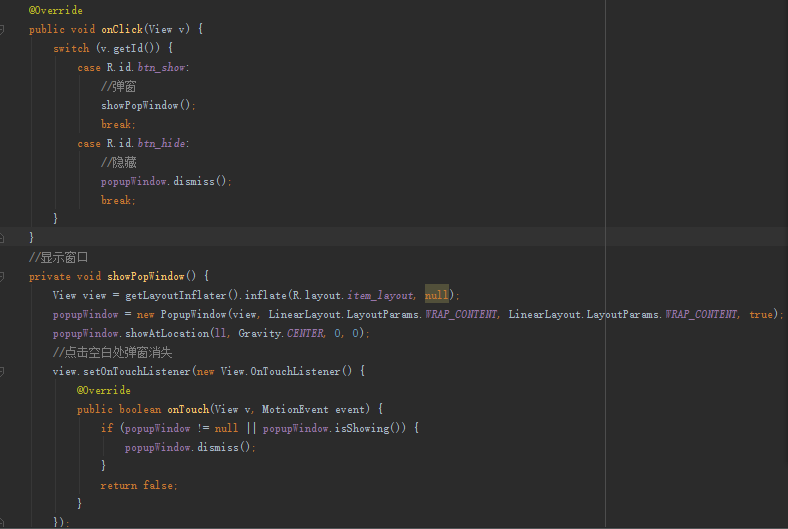Image resolution: width=788 pixels, height=529 pixels.
Task: Click the return false; statement
Action: (139, 485)
